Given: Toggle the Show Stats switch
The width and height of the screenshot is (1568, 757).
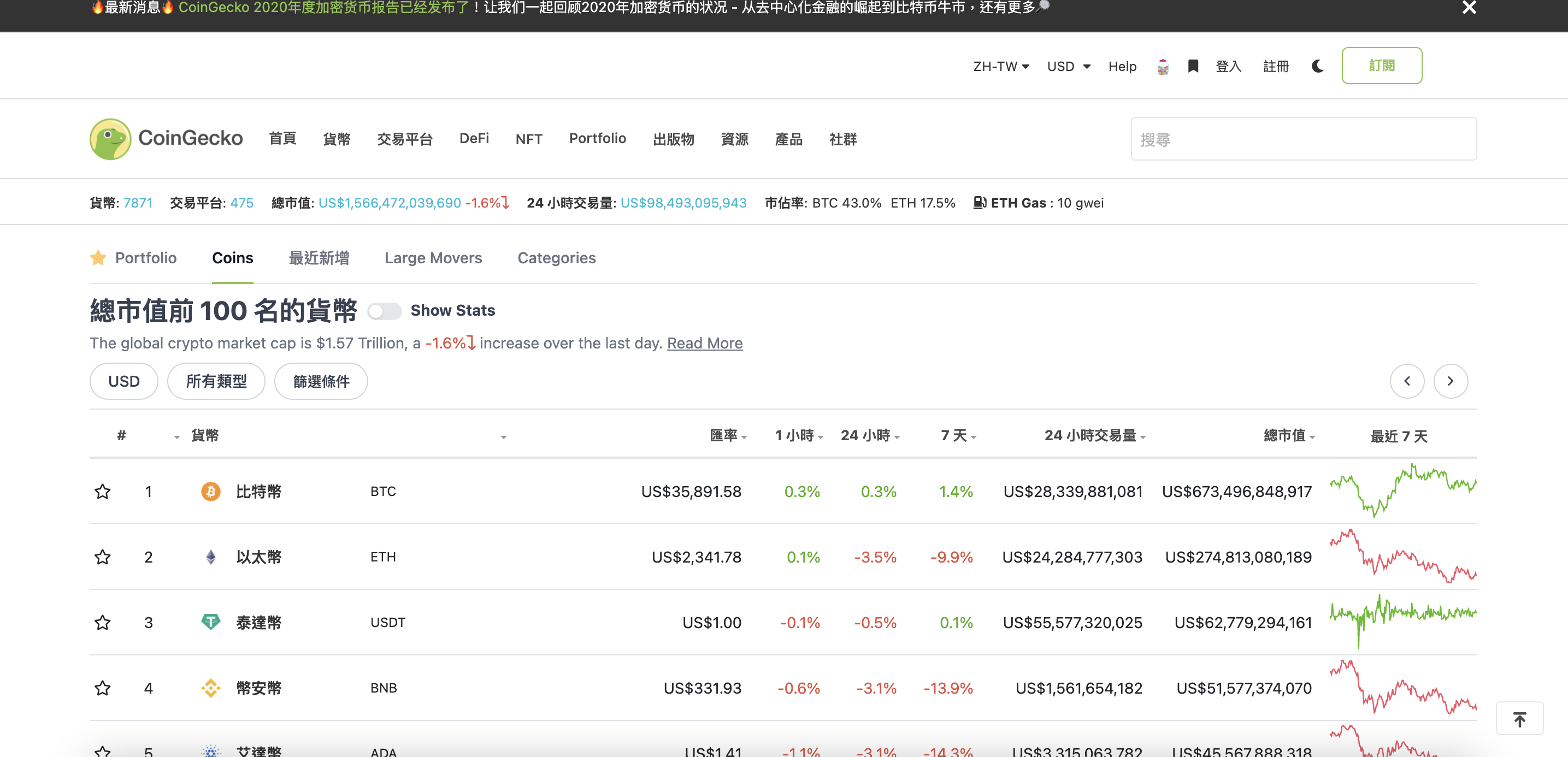Looking at the screenshot, I should tap(385, 311).
